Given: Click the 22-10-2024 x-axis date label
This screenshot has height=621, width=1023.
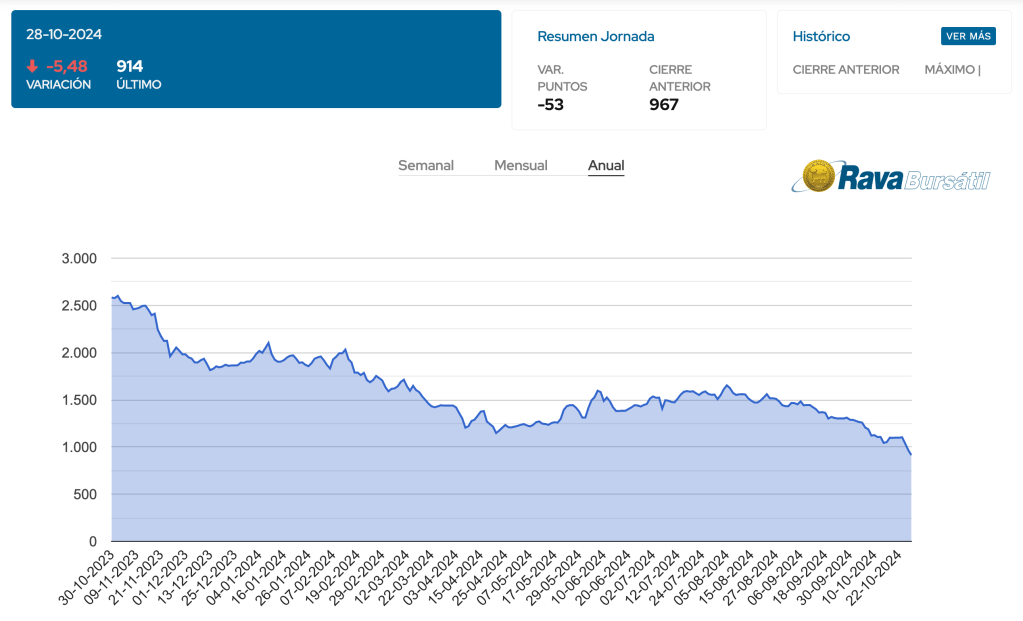Looking at the screenshot, I should point(879,578).
